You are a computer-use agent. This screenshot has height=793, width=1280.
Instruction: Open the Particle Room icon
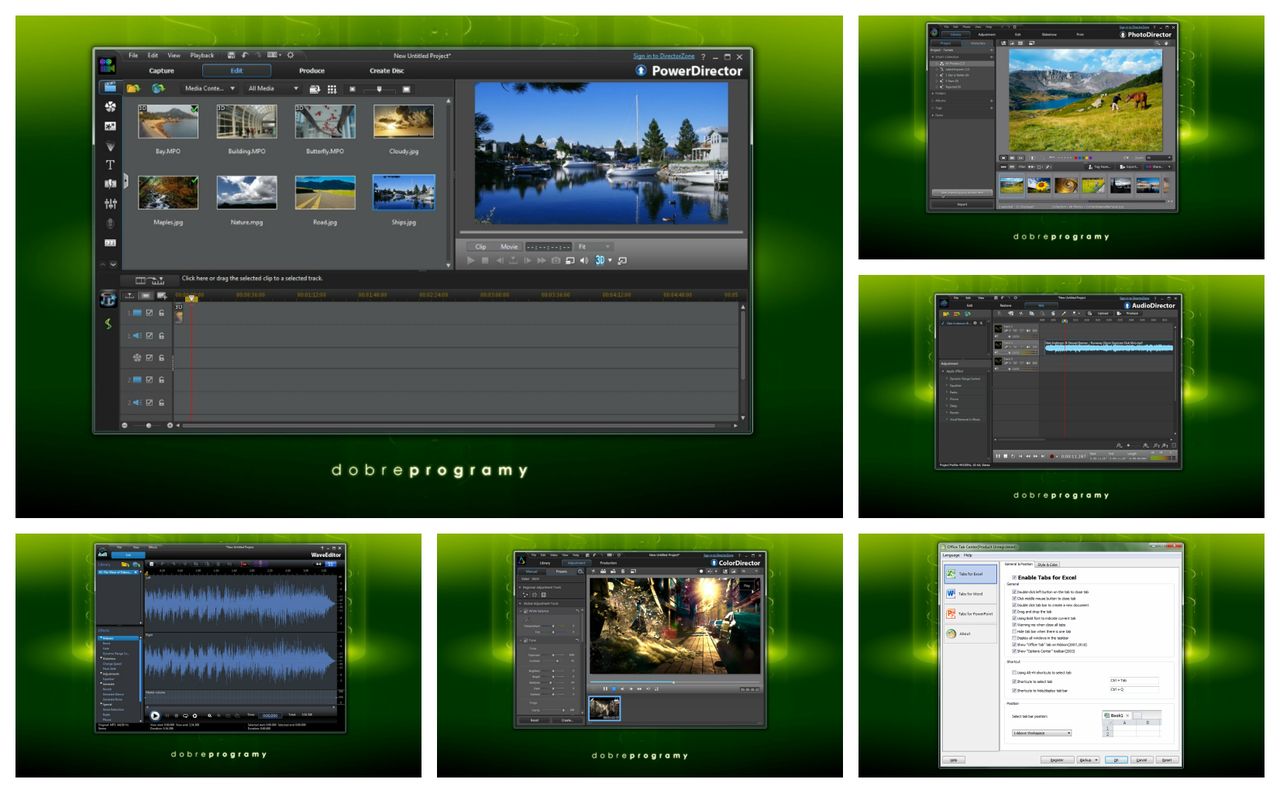(x=110, y=146)
